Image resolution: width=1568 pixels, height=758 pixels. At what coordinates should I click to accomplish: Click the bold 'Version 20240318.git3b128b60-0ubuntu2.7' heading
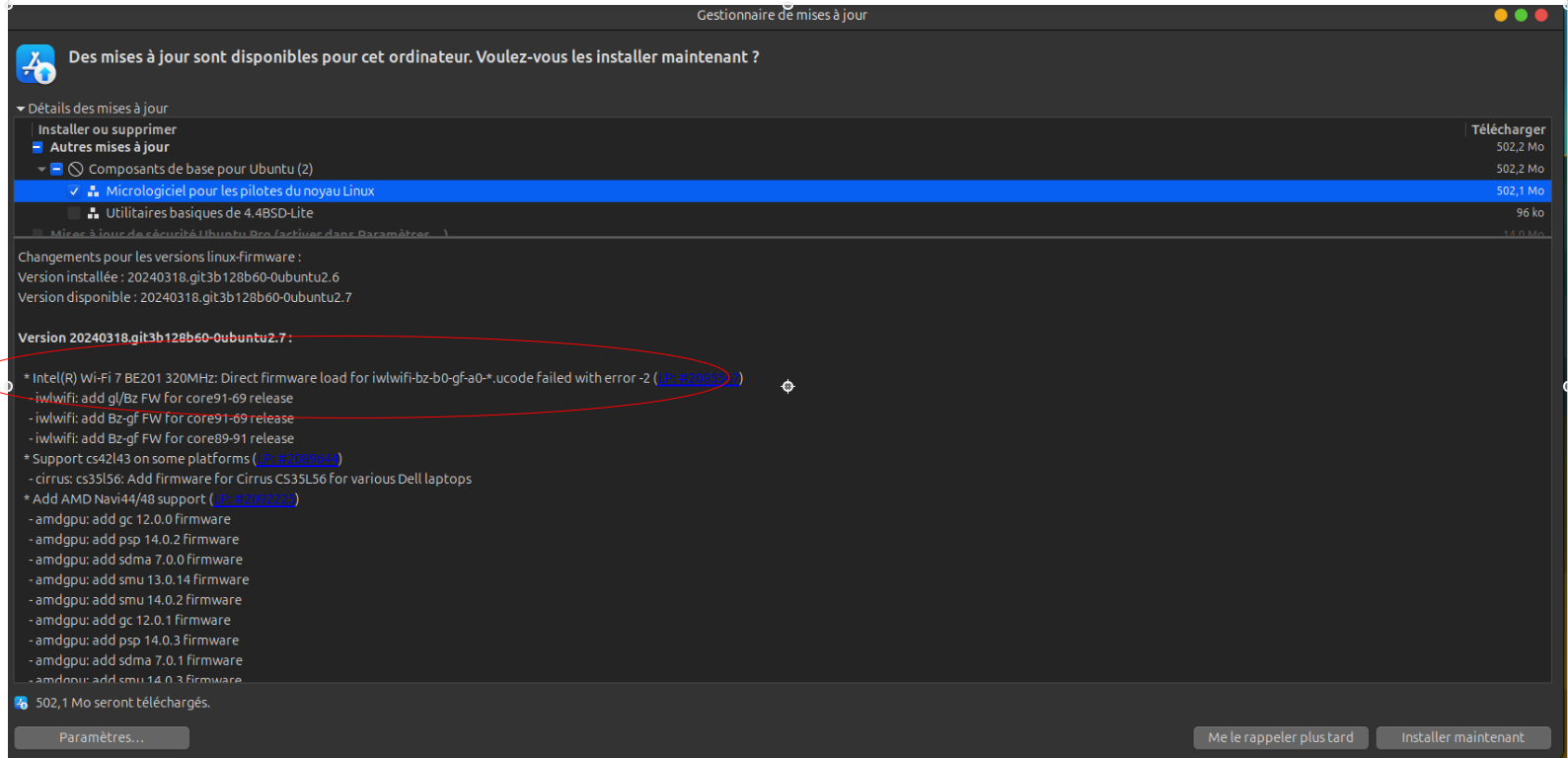click(155, 338)
